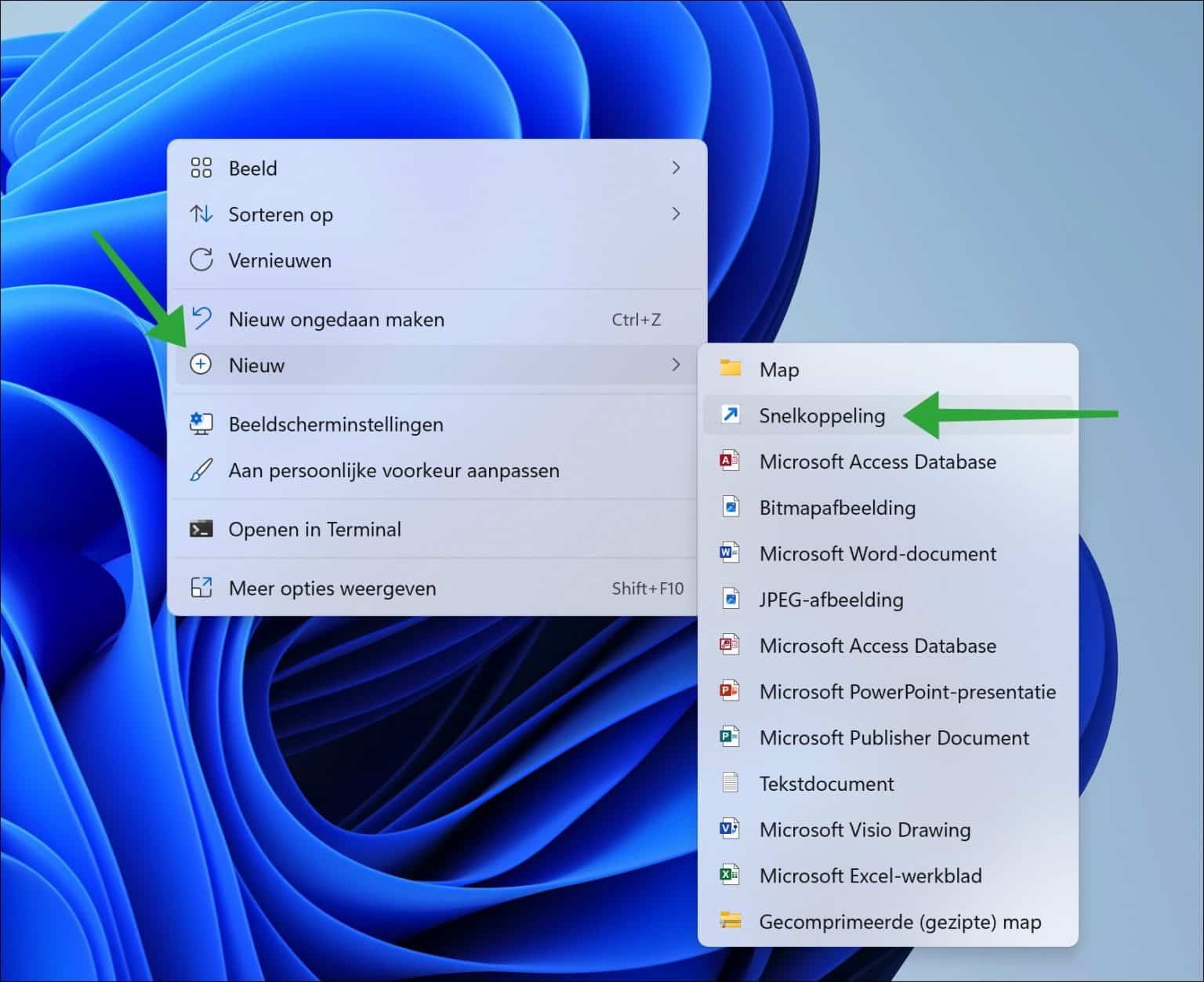This screenshot has height=982, width=1204.
Task: Click the refresh icon next to Vernieuwen
Action: pos(201,260)
